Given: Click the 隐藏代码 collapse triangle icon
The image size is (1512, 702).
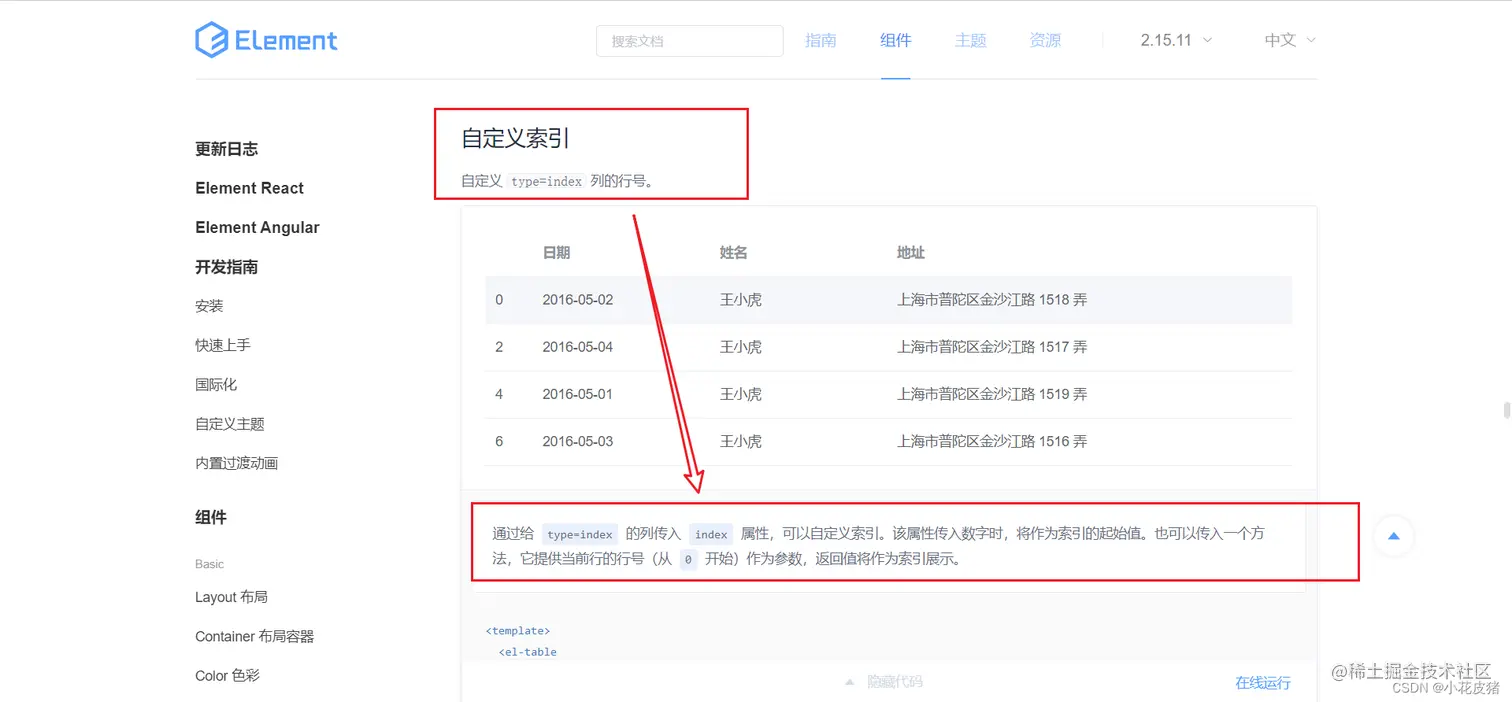Looking at the screenshot, I should click(x=849, y=682).
